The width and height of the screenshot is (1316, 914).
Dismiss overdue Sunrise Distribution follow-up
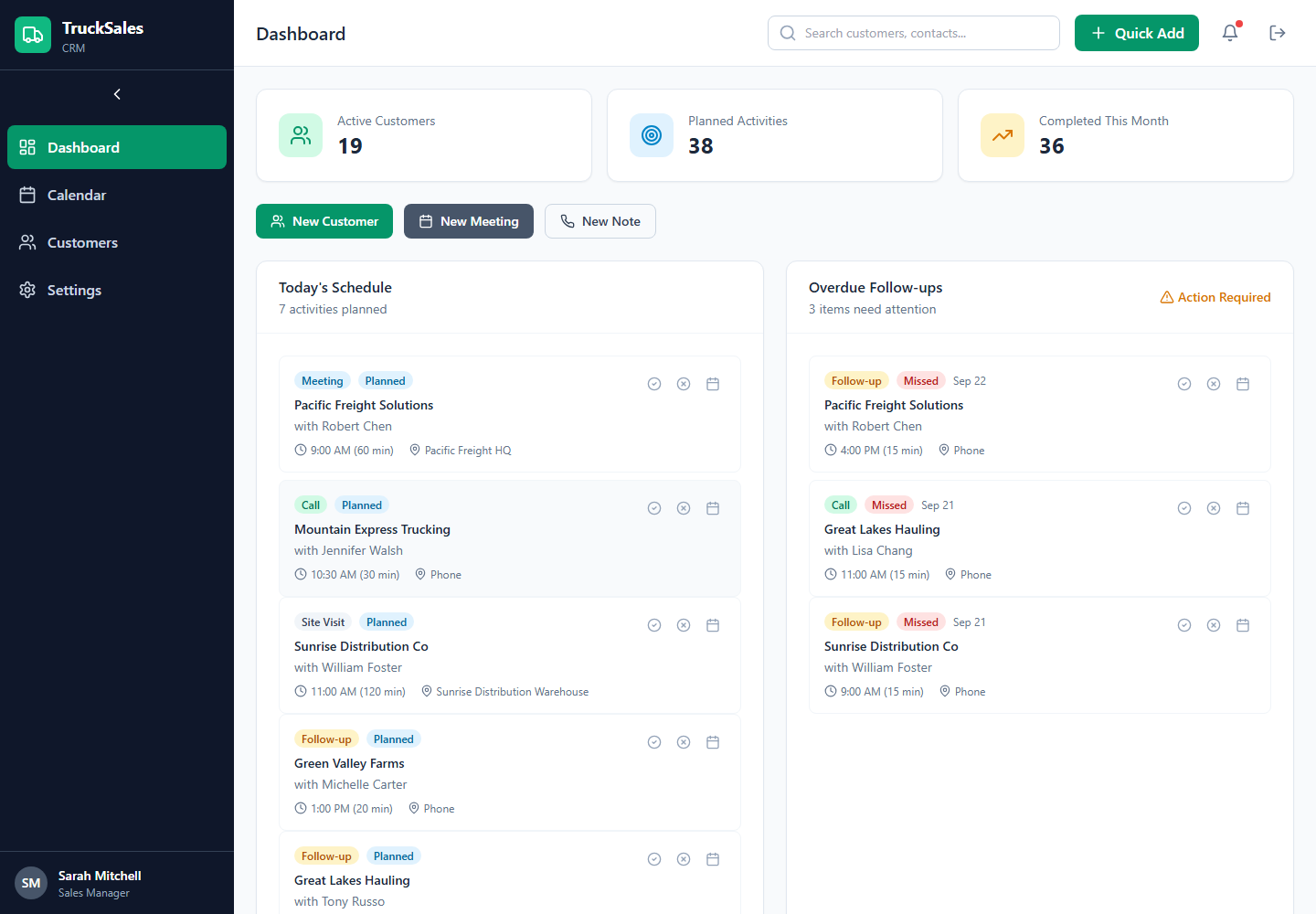pyautogui.click(x=1214, y=625)
